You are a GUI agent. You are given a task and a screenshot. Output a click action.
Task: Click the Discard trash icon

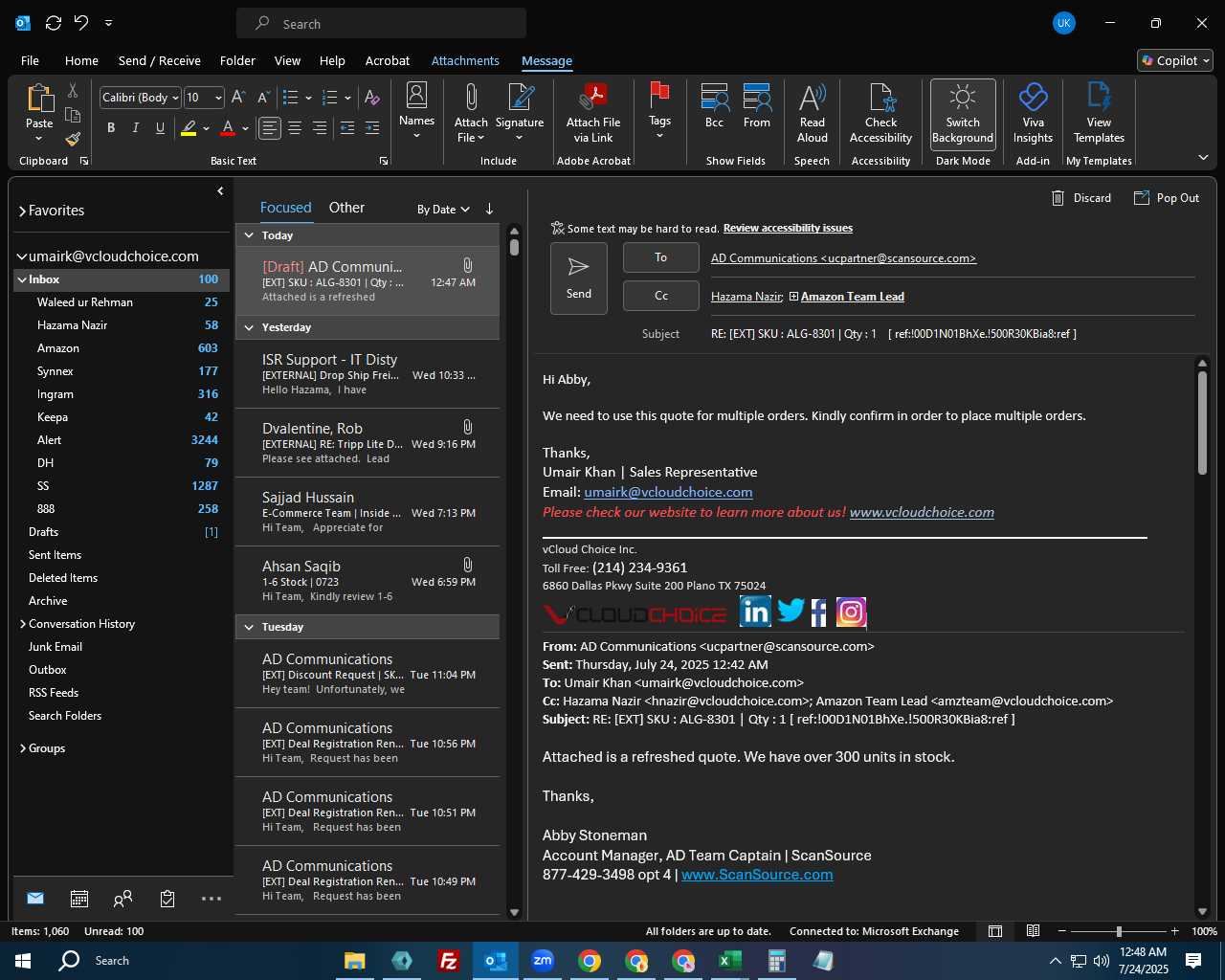coord(1058,198)
